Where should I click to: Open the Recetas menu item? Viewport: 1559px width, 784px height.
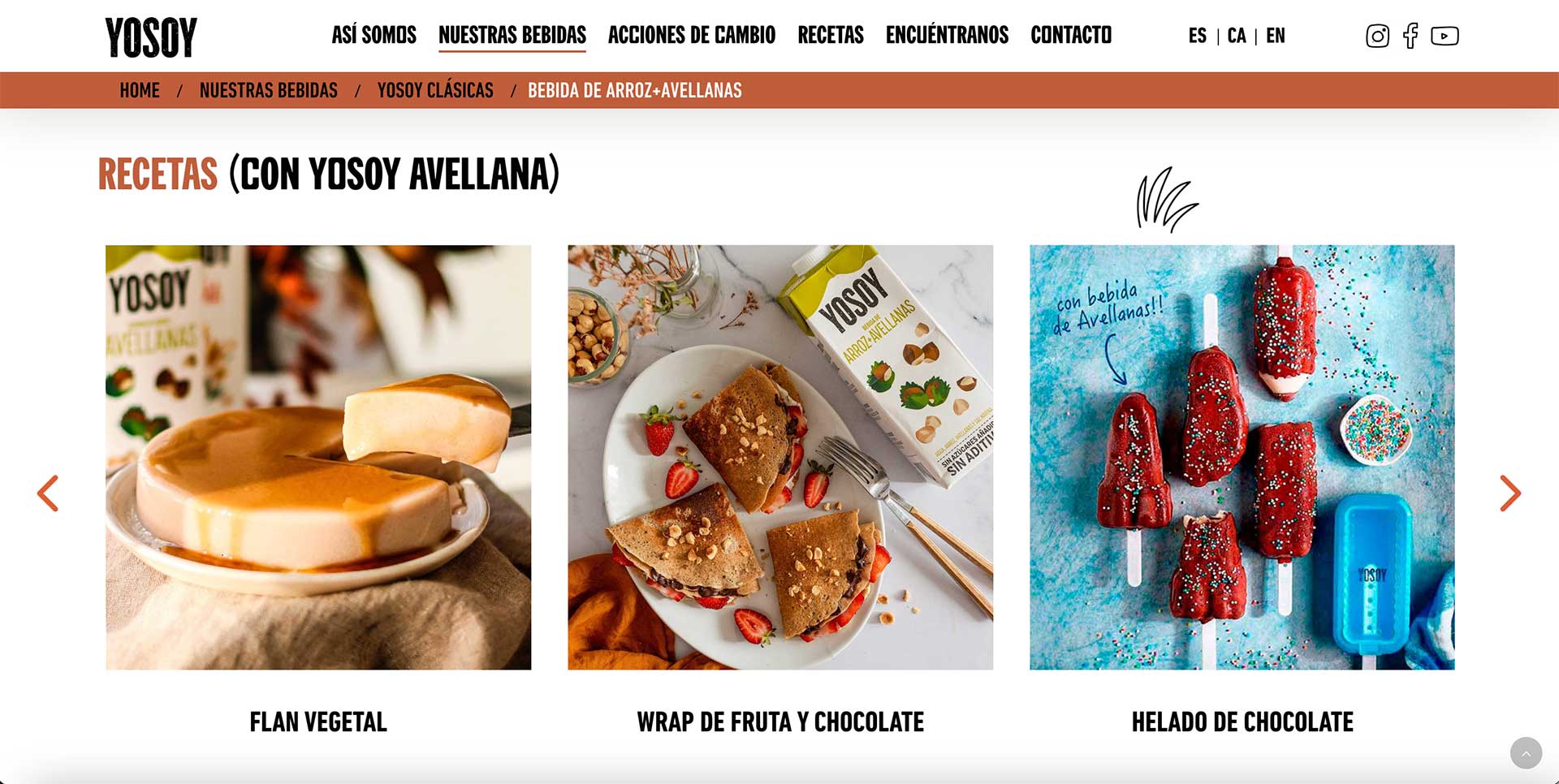(x=831, y=35)
